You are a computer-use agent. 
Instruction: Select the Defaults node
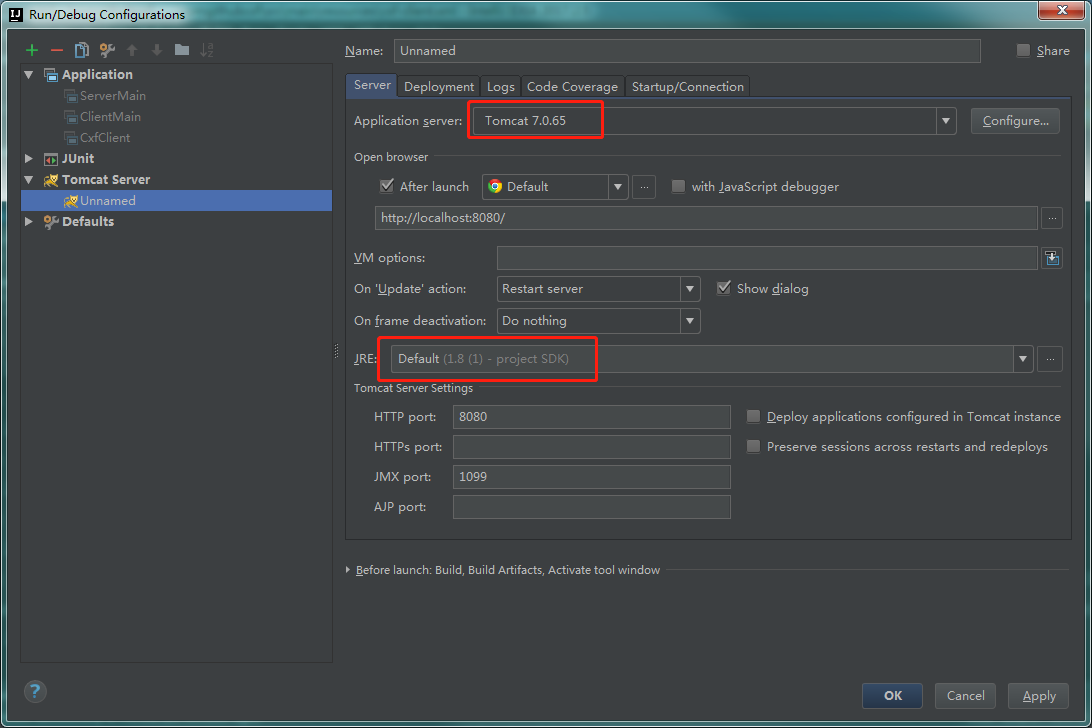pos(87,222)
